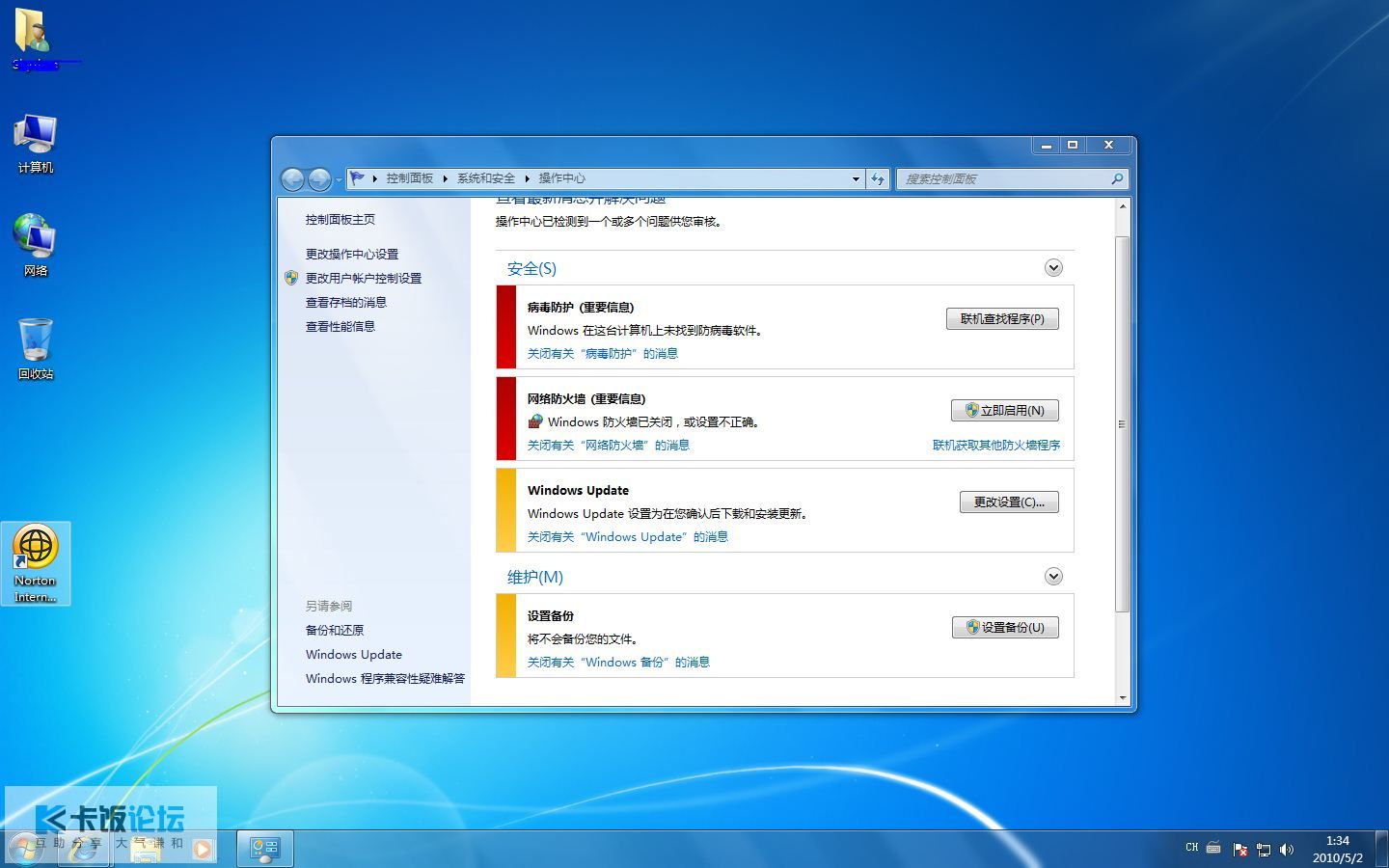The image size is (1389, 868).
Task: Click the 系统和安全 breadcrumb
Action: 486,178
